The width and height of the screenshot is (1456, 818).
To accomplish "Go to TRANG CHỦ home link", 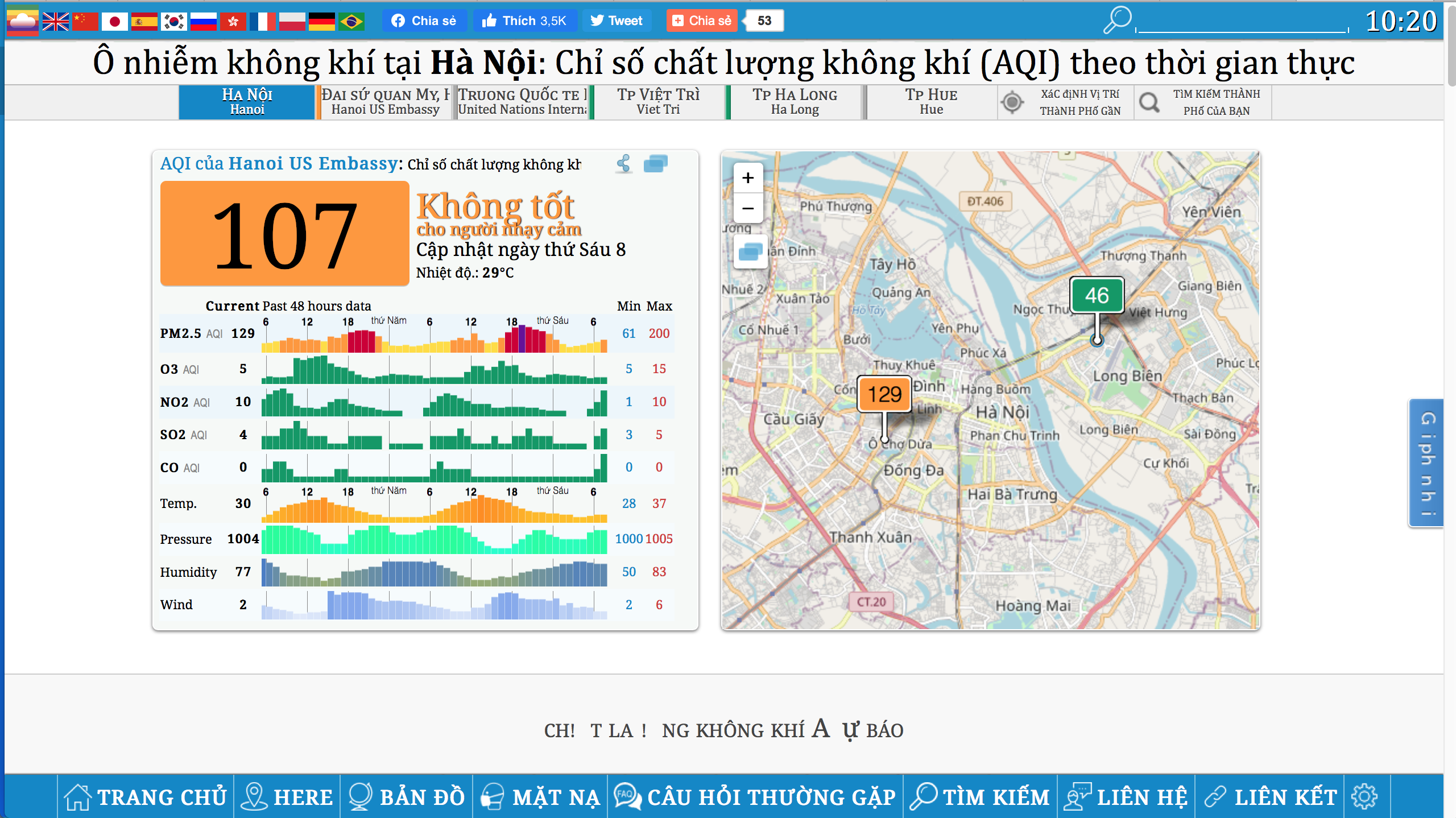I will [x=145, y=796].
